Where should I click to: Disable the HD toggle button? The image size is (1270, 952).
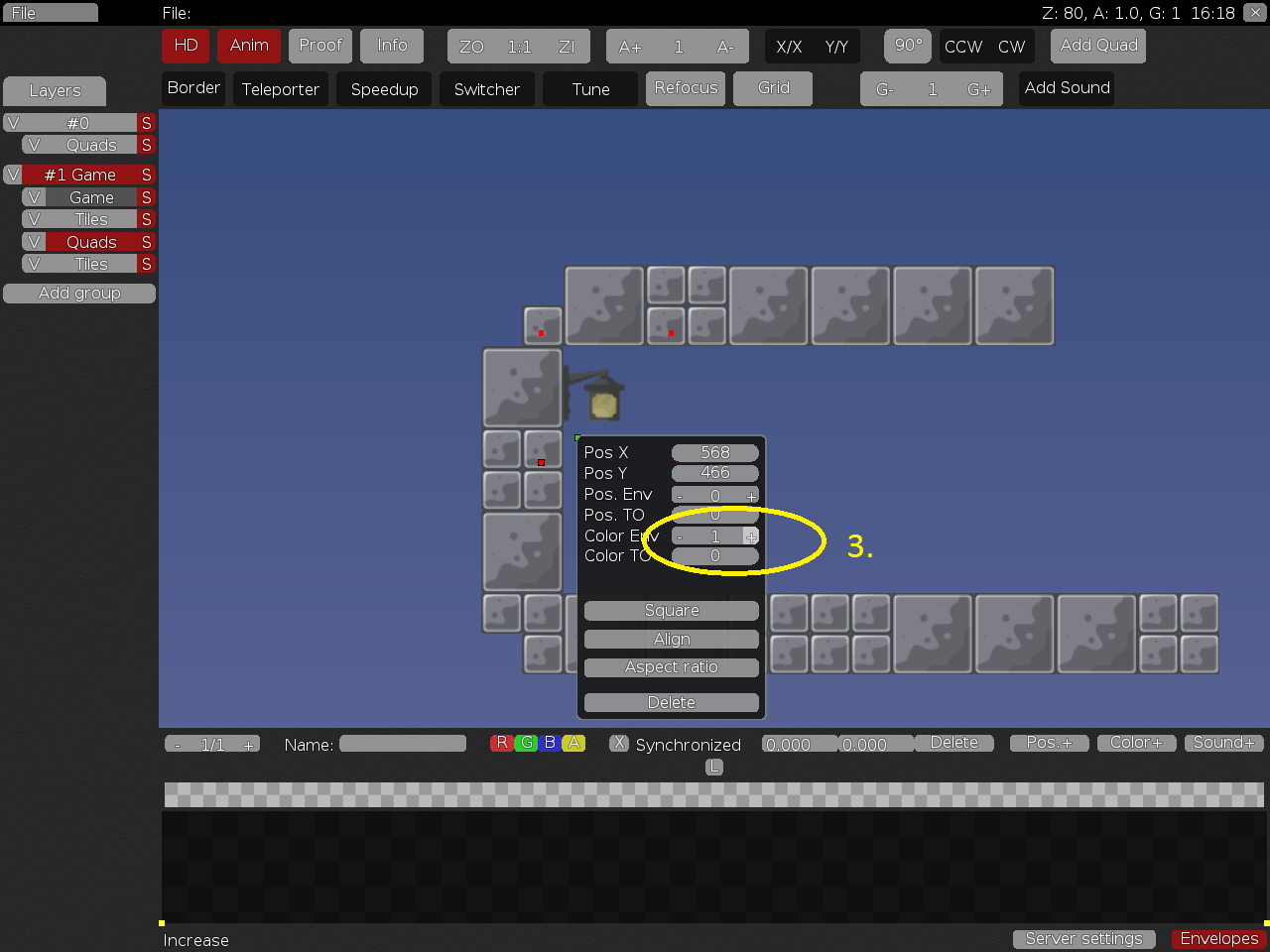186,46
